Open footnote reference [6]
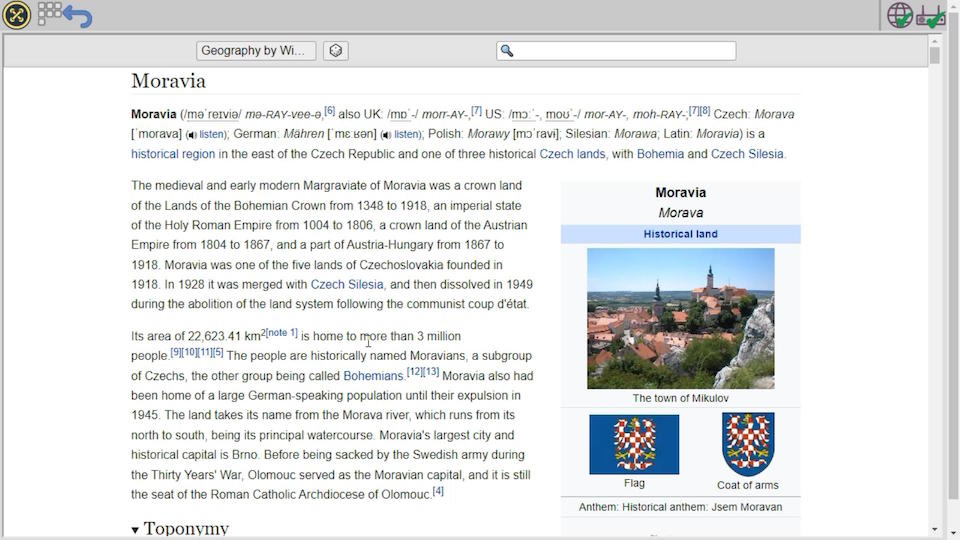Viewport: 960px width, 540px height. 329,111
